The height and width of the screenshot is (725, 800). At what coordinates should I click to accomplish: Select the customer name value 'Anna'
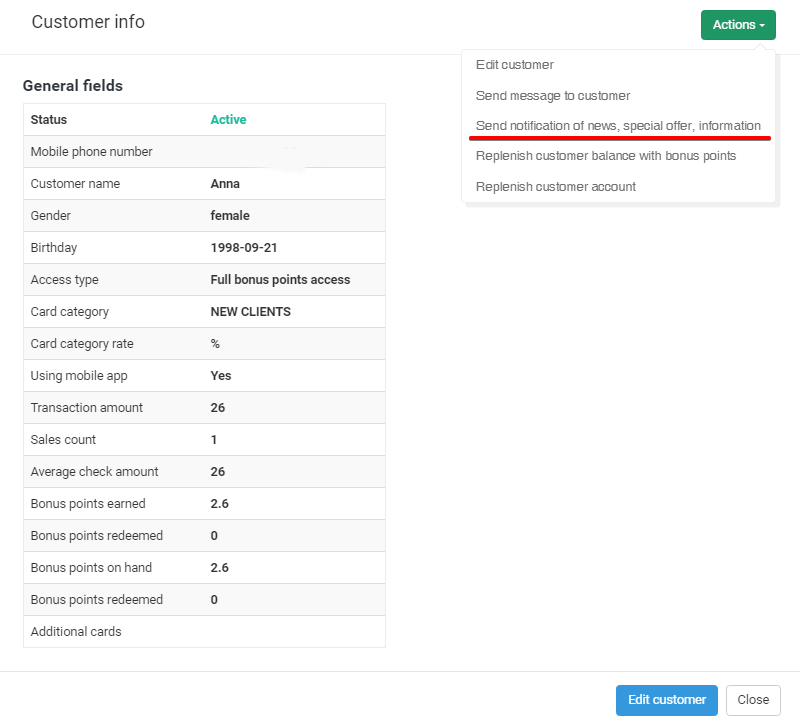225,184
